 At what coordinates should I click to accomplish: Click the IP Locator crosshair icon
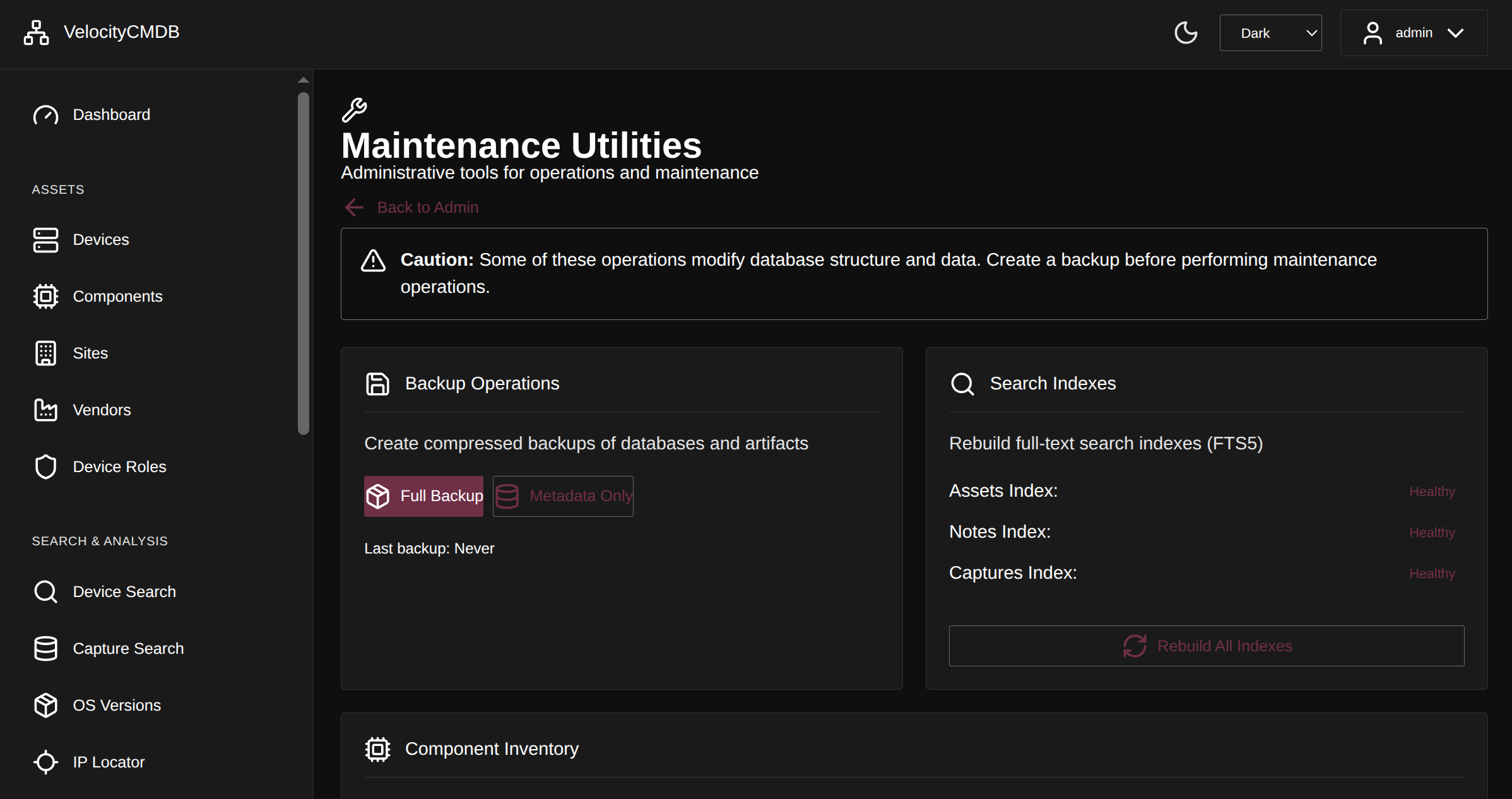[x=45, y=762]
